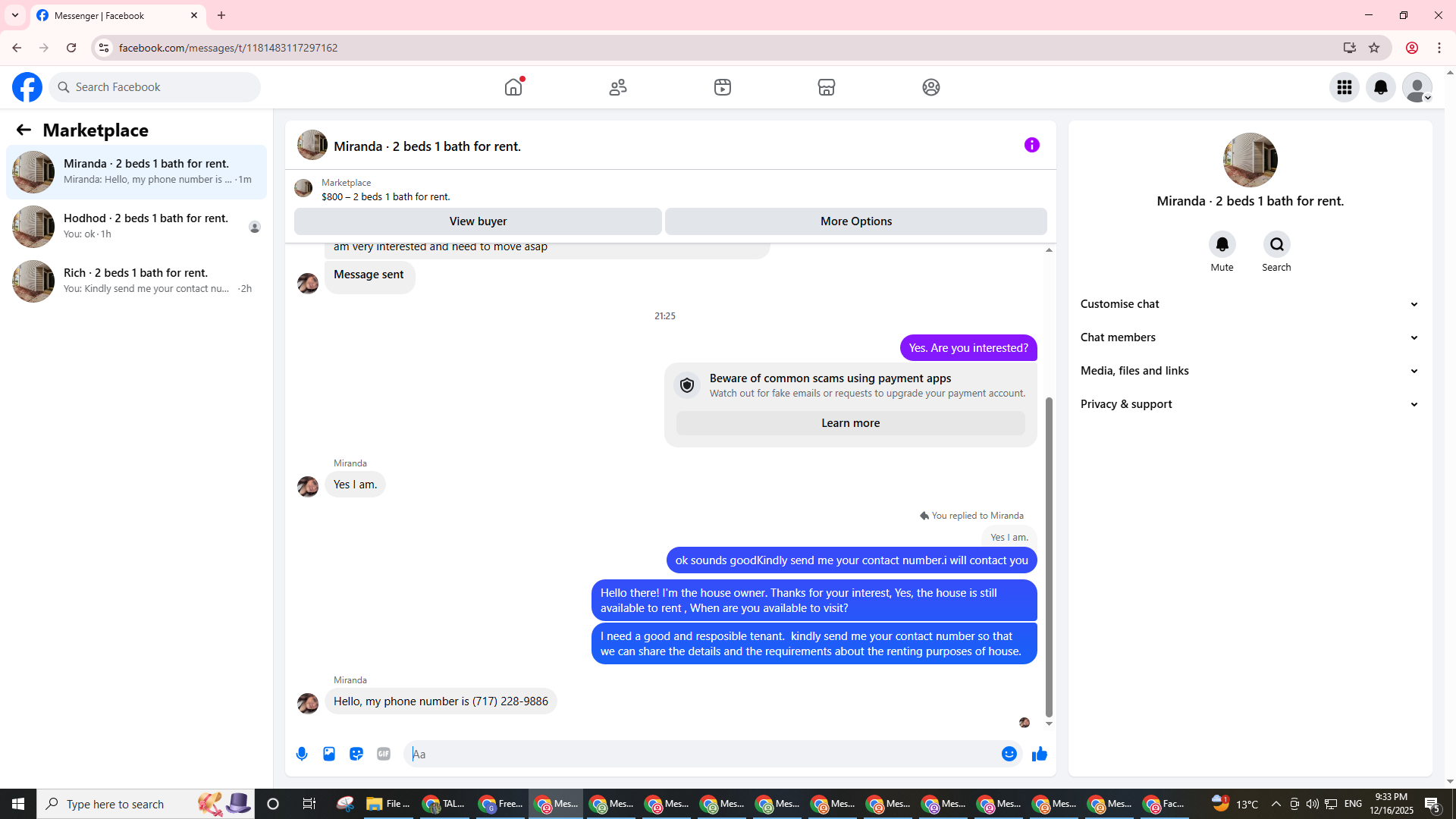Viewport: 1456px width, 819px height.
Task: Attach a photo file to the message
Action: pyautogui.click(x=329, y=754)
